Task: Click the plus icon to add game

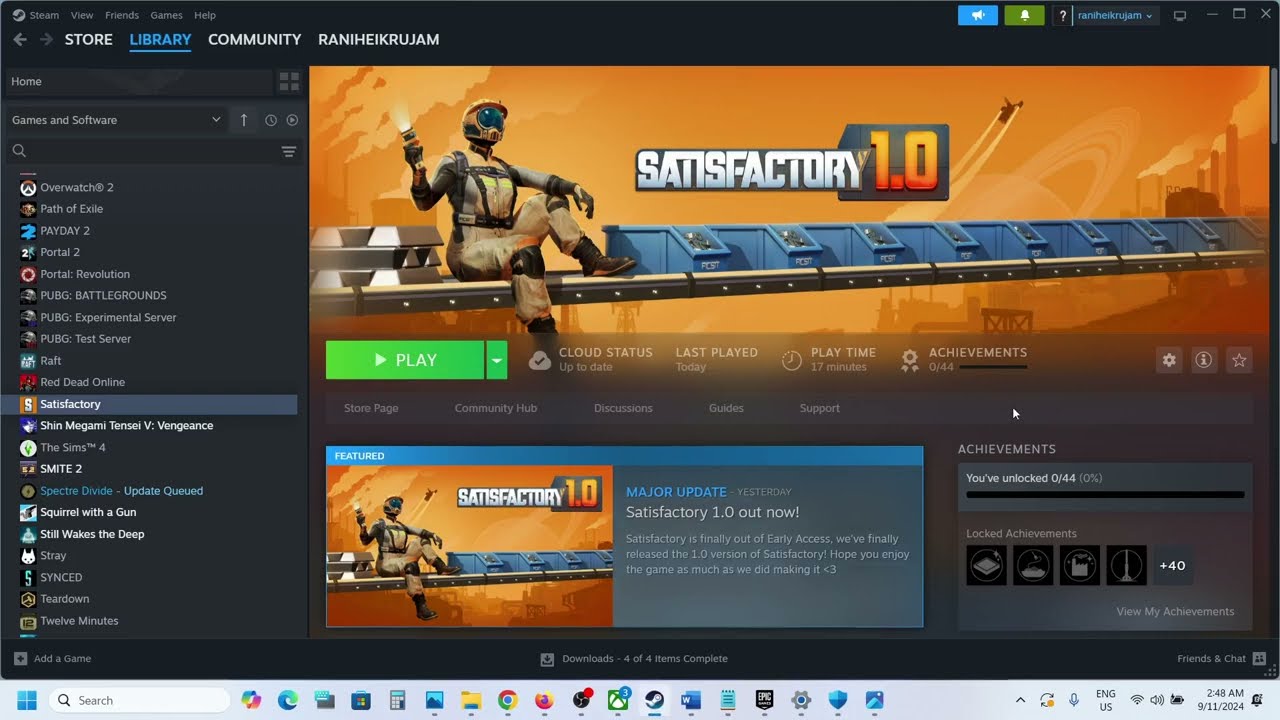Action: 20,658
